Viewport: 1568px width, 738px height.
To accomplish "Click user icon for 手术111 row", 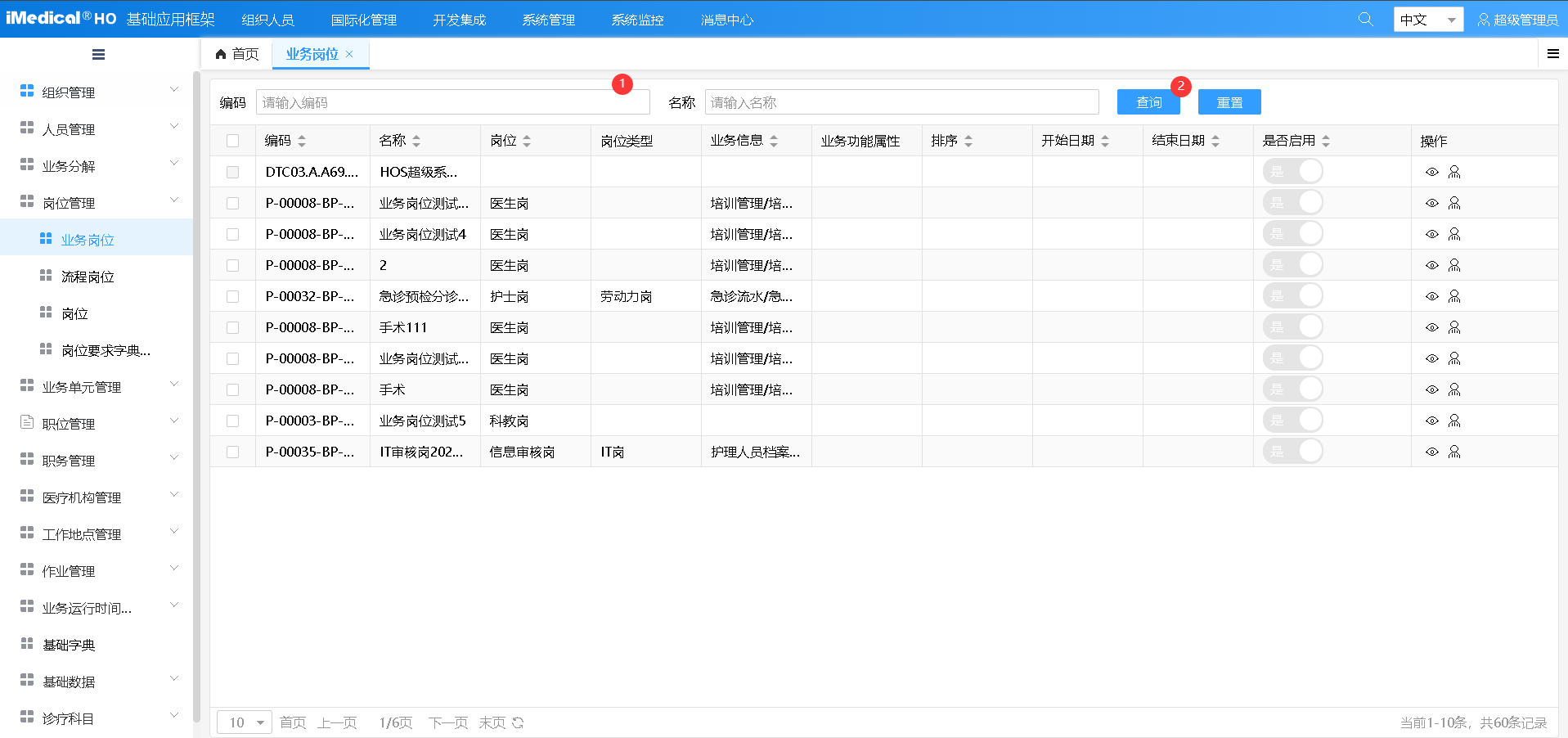I will (x=1453, y=327).
